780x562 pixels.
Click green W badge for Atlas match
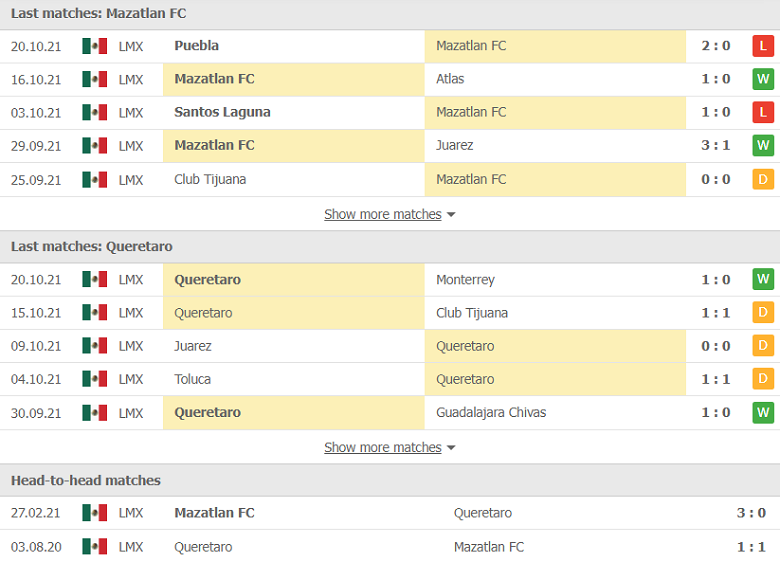click(x=763, y=79)
